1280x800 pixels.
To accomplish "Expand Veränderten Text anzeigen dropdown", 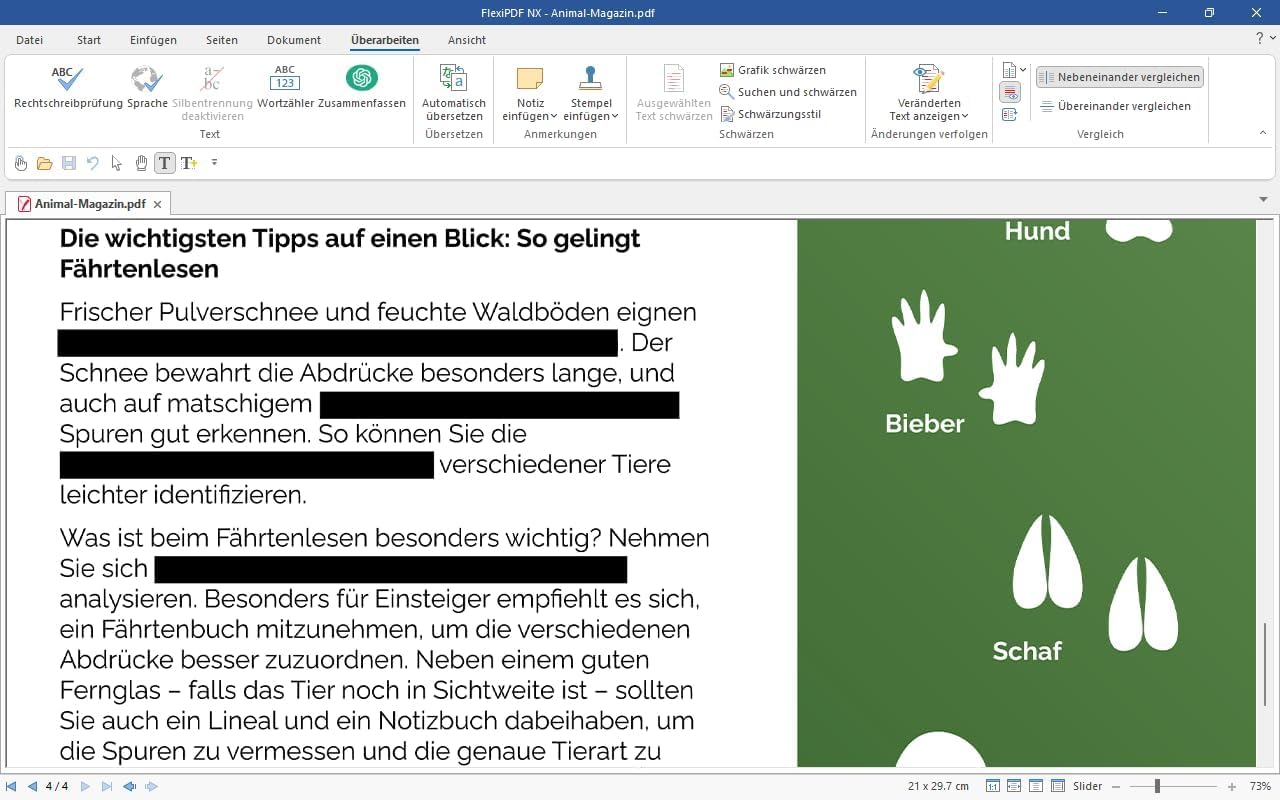I will click(x=965, y=116).
